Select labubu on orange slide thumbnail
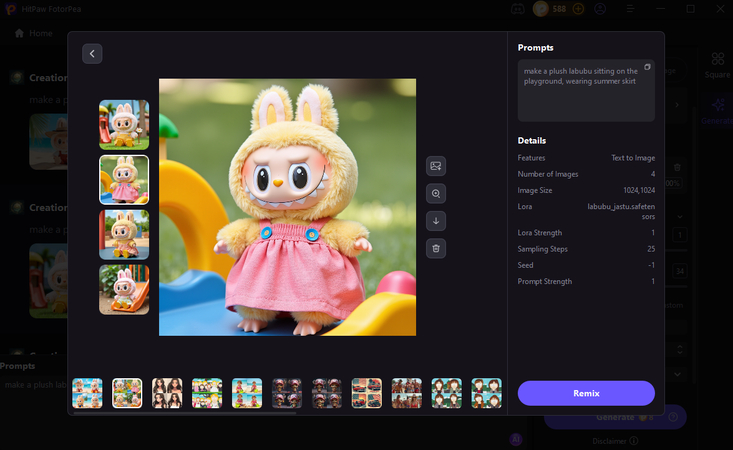 [124, 290]
